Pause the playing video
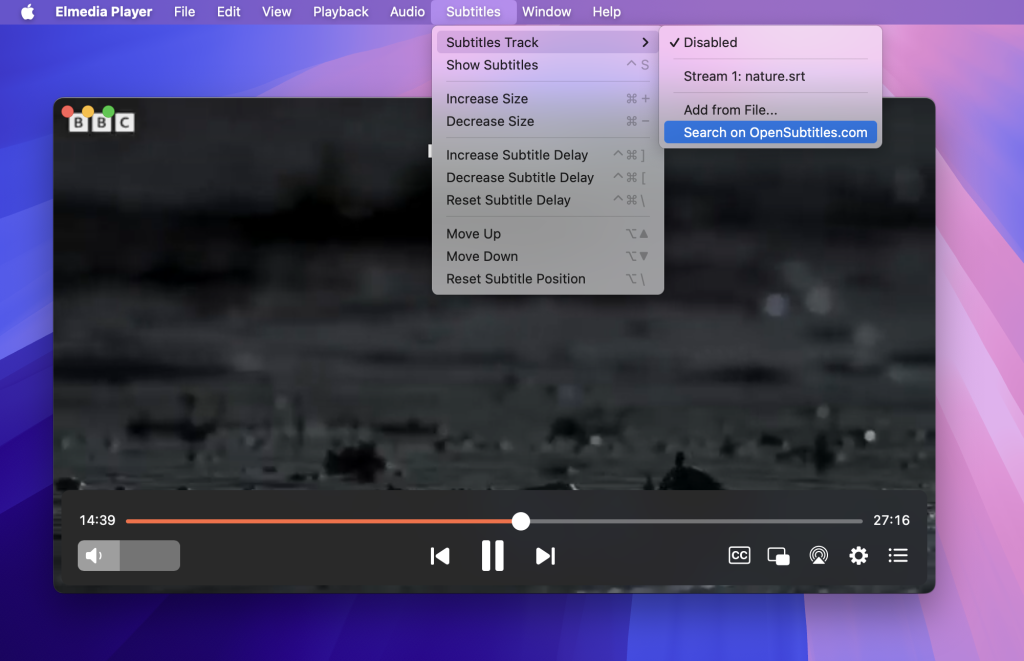The height and width of the screenshot is (661, 1024). pyautogui.click(x=492, y=556)
